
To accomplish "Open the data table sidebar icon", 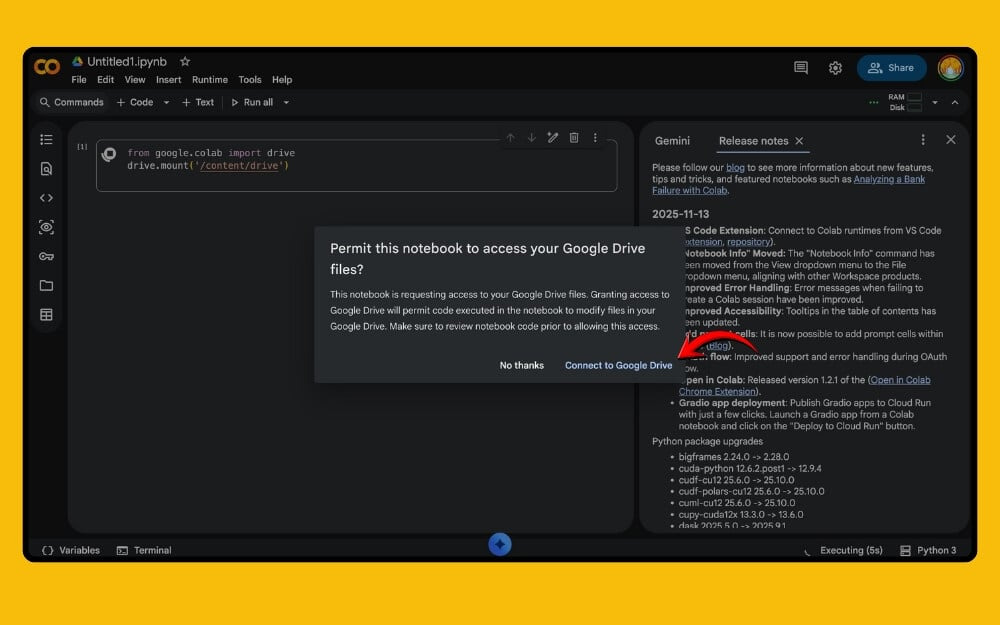I will (46, 314).
